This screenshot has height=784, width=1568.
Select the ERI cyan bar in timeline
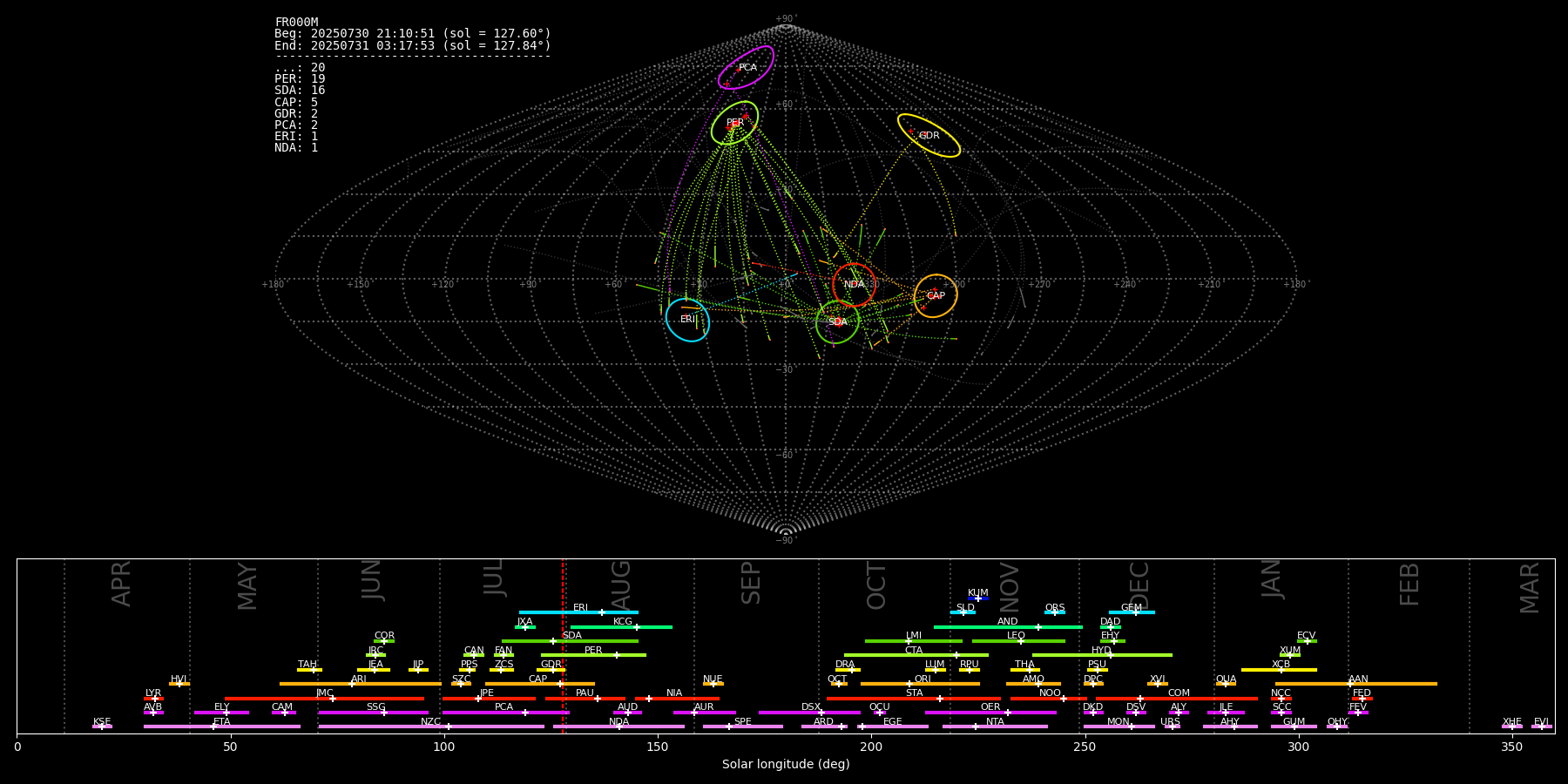coord(578,612)
